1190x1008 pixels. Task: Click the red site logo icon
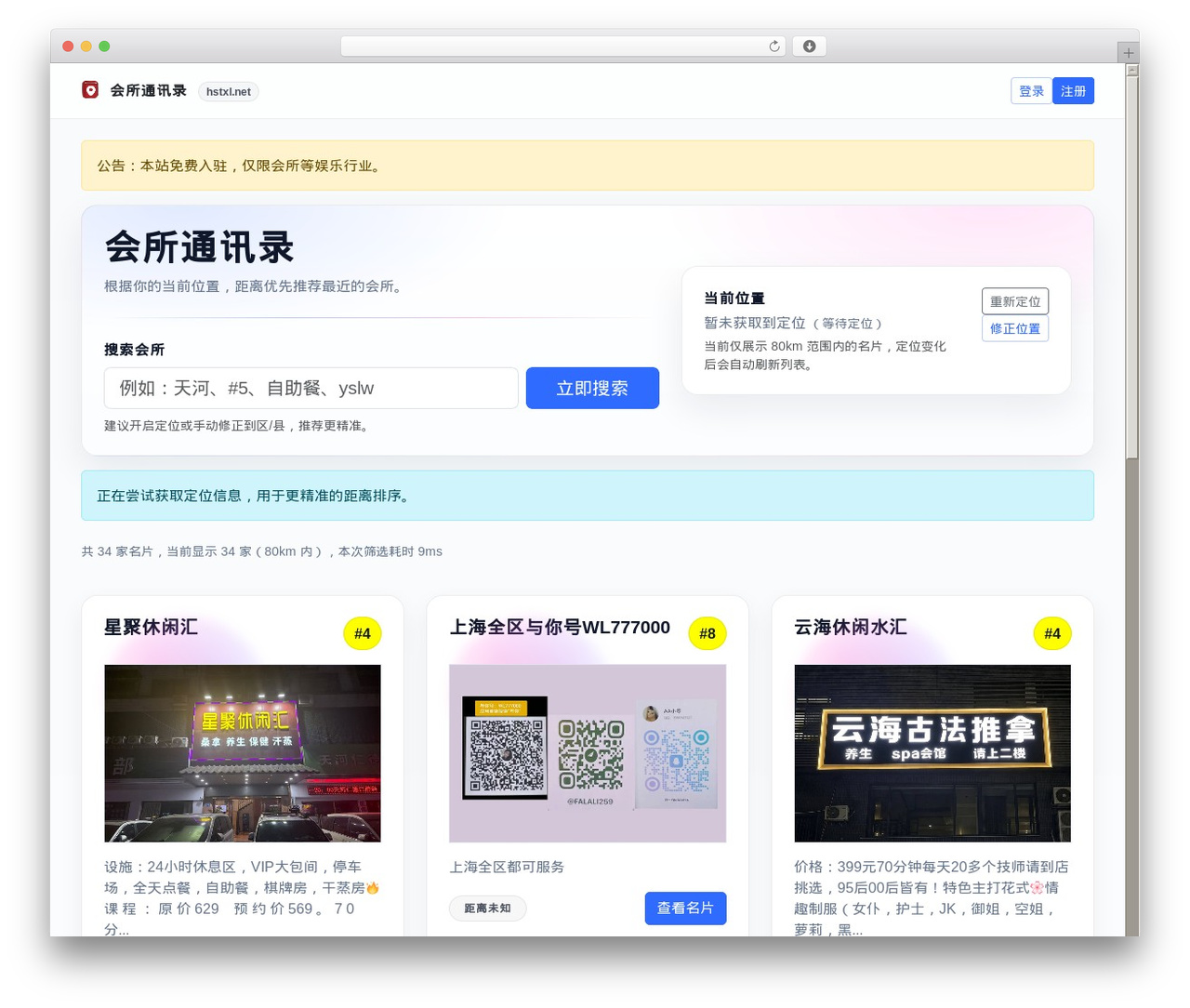(x=90, y=90)
